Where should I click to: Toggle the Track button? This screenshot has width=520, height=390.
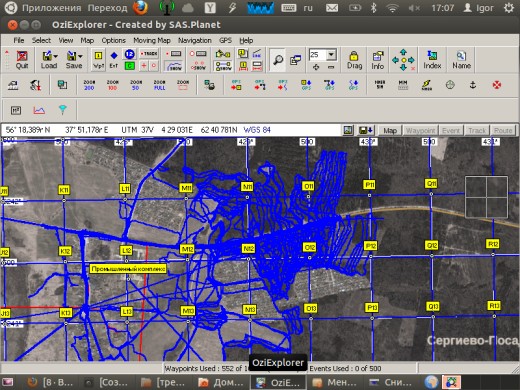tap(149, 54)
